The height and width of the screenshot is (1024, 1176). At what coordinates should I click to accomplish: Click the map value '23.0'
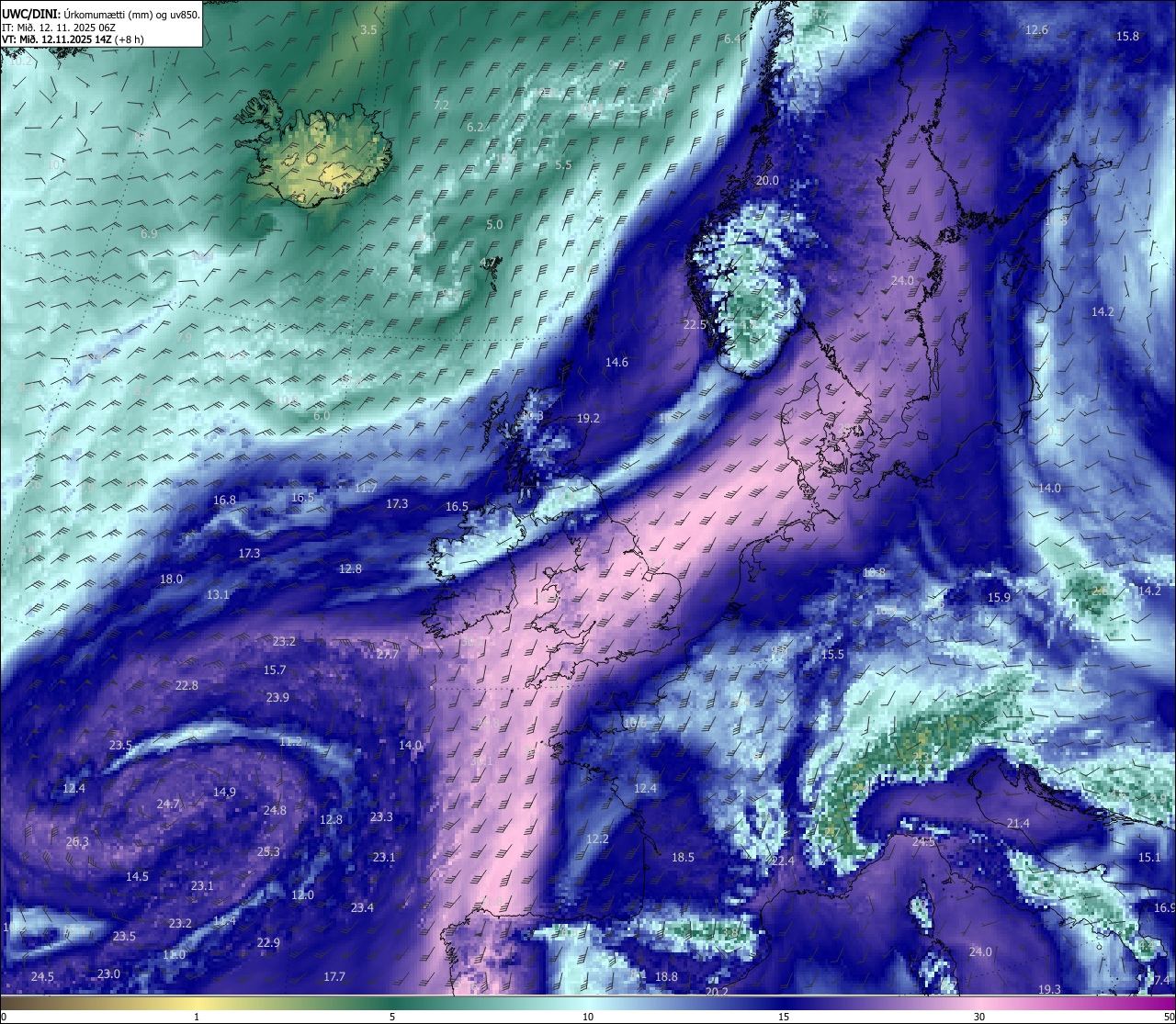[x=108, y=974]
